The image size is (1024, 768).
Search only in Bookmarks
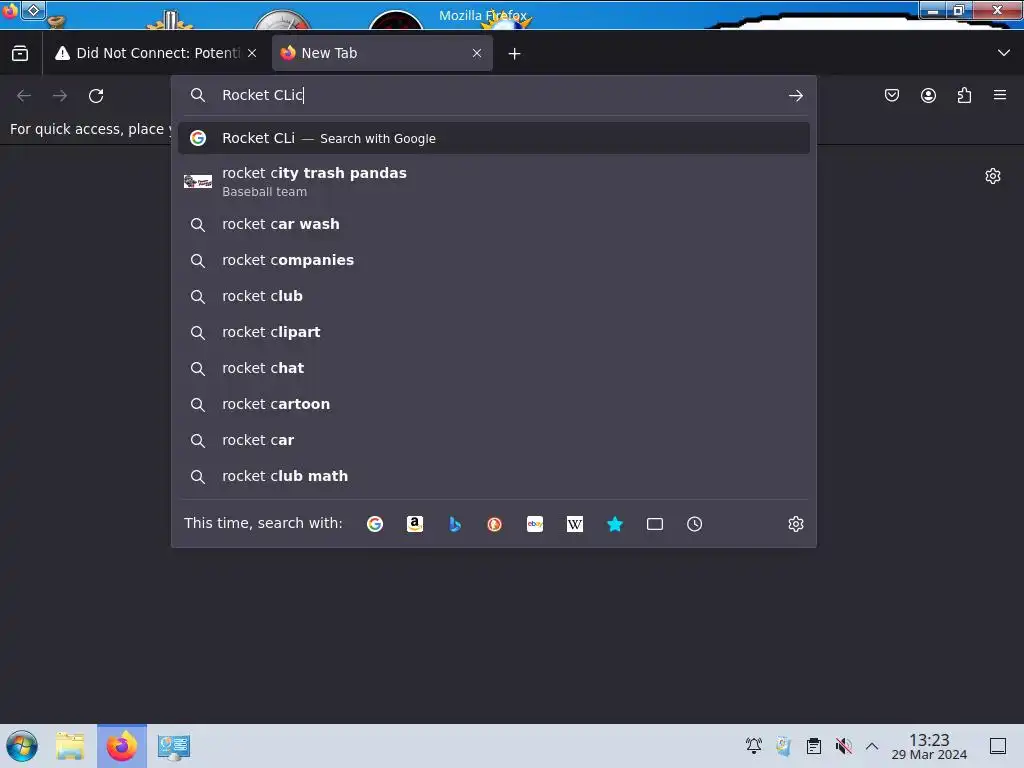(x=615, y=524)
